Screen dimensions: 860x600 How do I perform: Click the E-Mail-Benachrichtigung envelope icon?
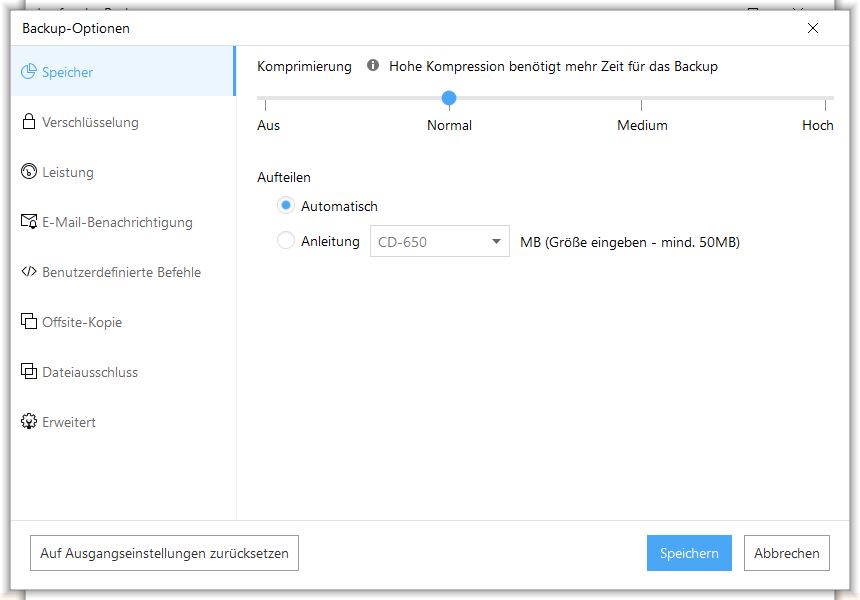pos(29,221)
